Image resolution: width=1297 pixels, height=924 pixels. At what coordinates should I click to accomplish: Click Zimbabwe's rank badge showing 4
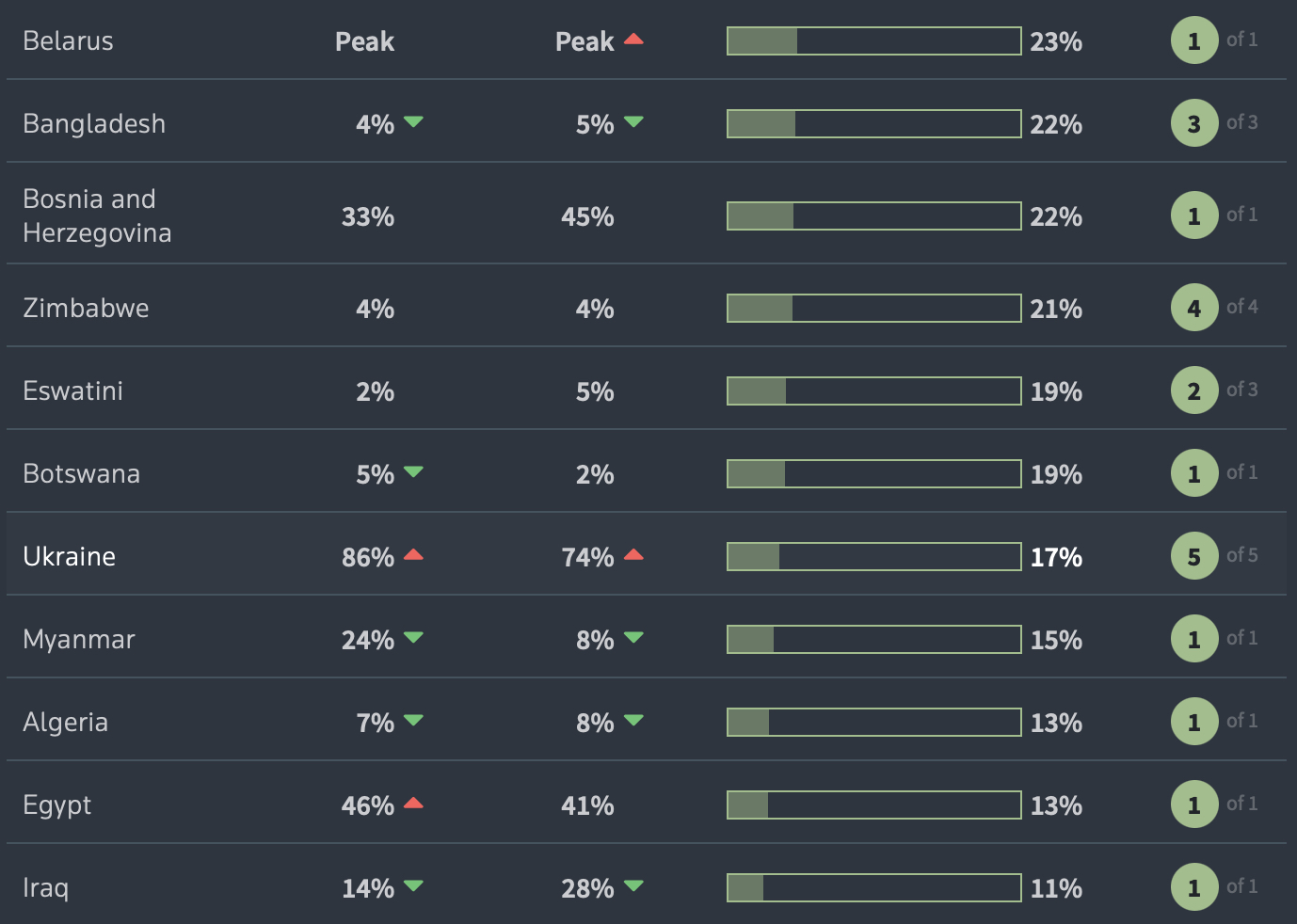point(1193,308)
